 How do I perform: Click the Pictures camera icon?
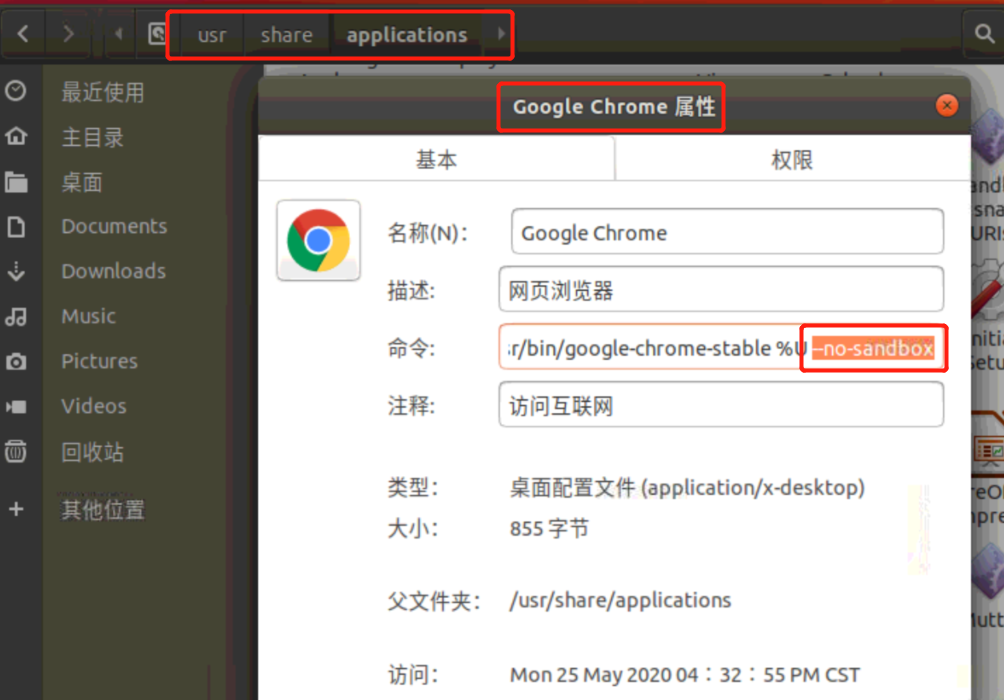tap(16, 362)
